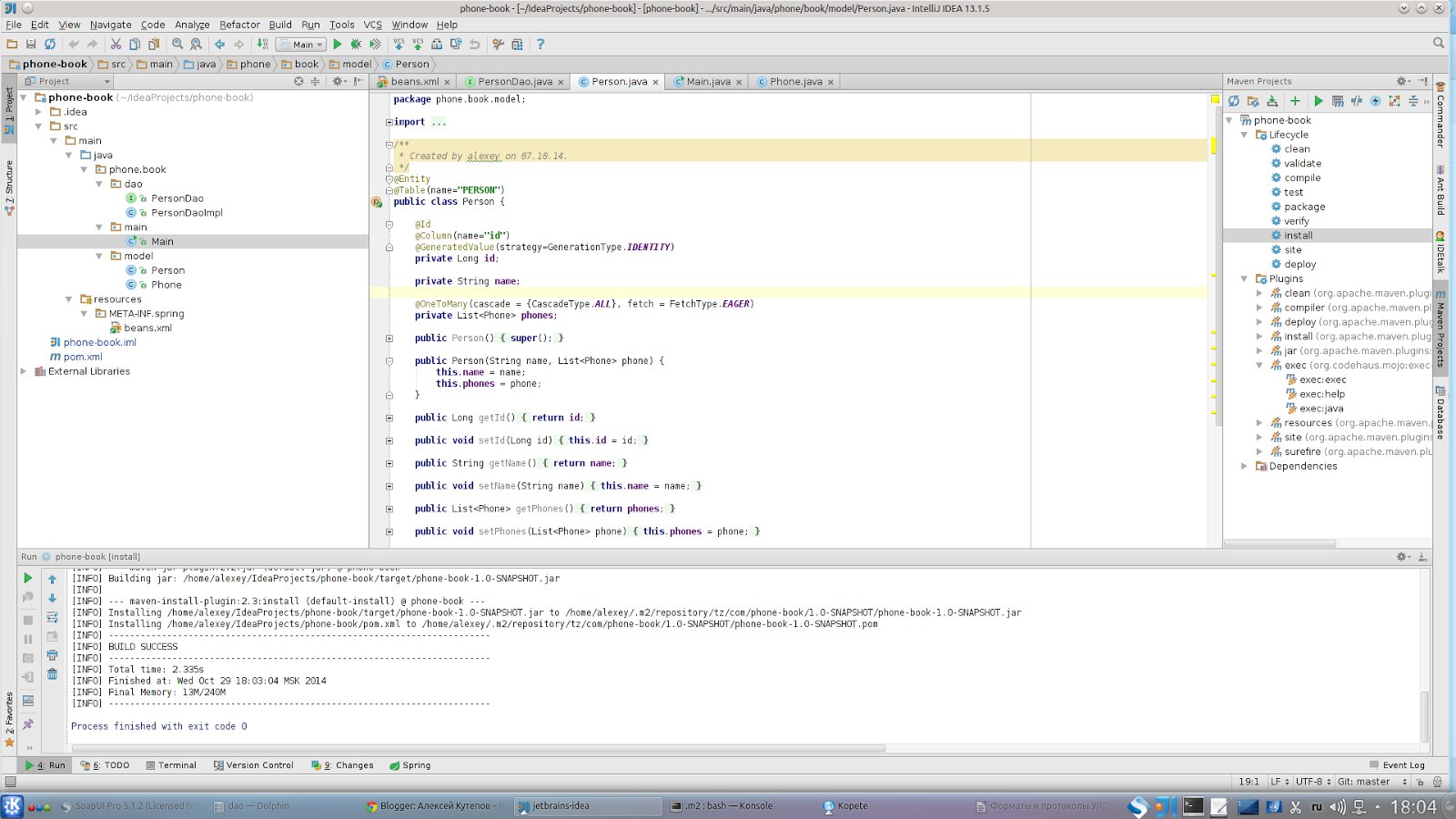Click the Back navigation arrow icon
The image size is (1456, 819).
point(219,44)
